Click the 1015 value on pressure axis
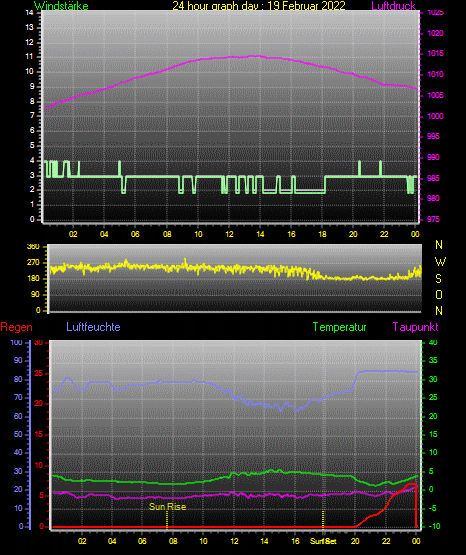The image size is (466, 555). click(x=435, y=53)
